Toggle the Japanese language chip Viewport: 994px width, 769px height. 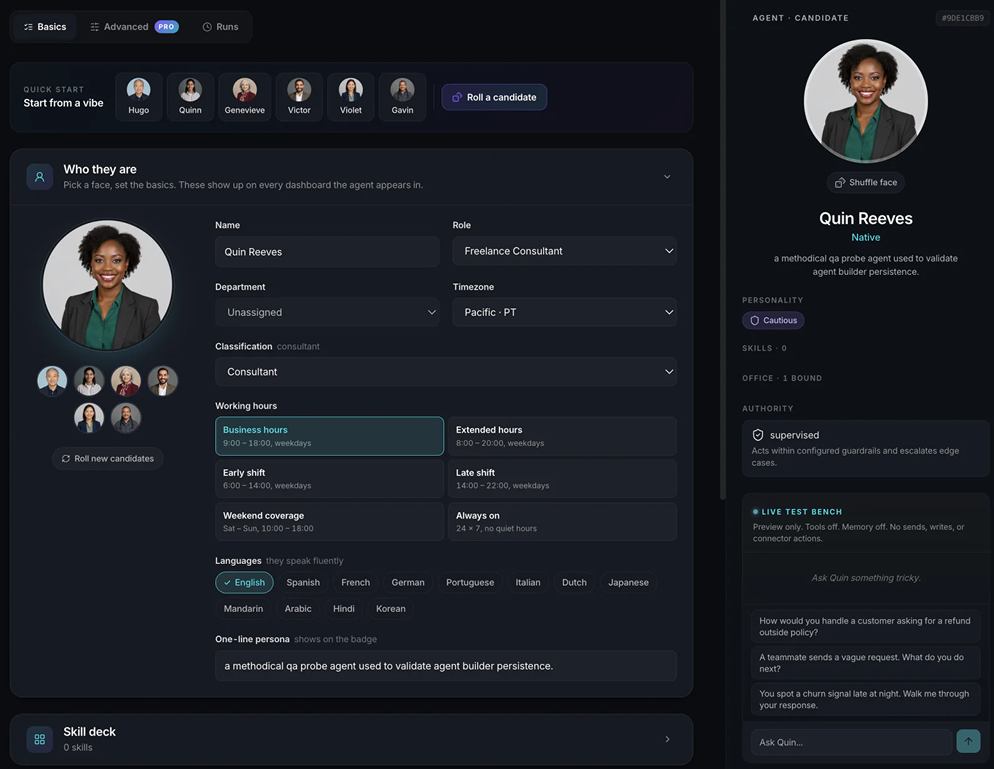click(x=628, y=583)
